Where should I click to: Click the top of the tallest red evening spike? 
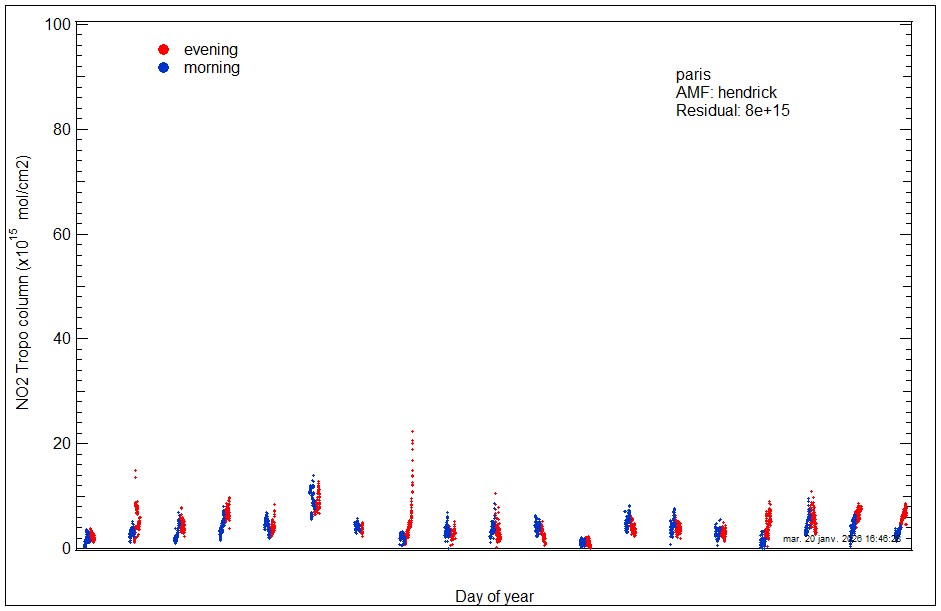point(412,432)
